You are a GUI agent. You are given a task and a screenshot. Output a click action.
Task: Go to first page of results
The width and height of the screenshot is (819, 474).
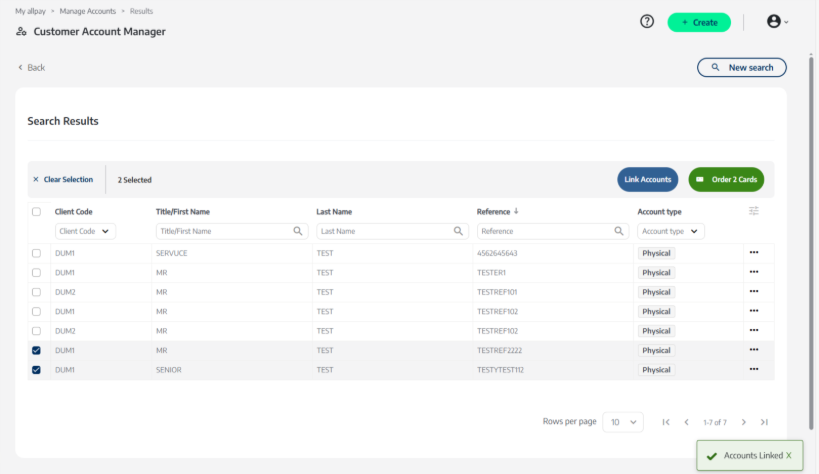666,422
